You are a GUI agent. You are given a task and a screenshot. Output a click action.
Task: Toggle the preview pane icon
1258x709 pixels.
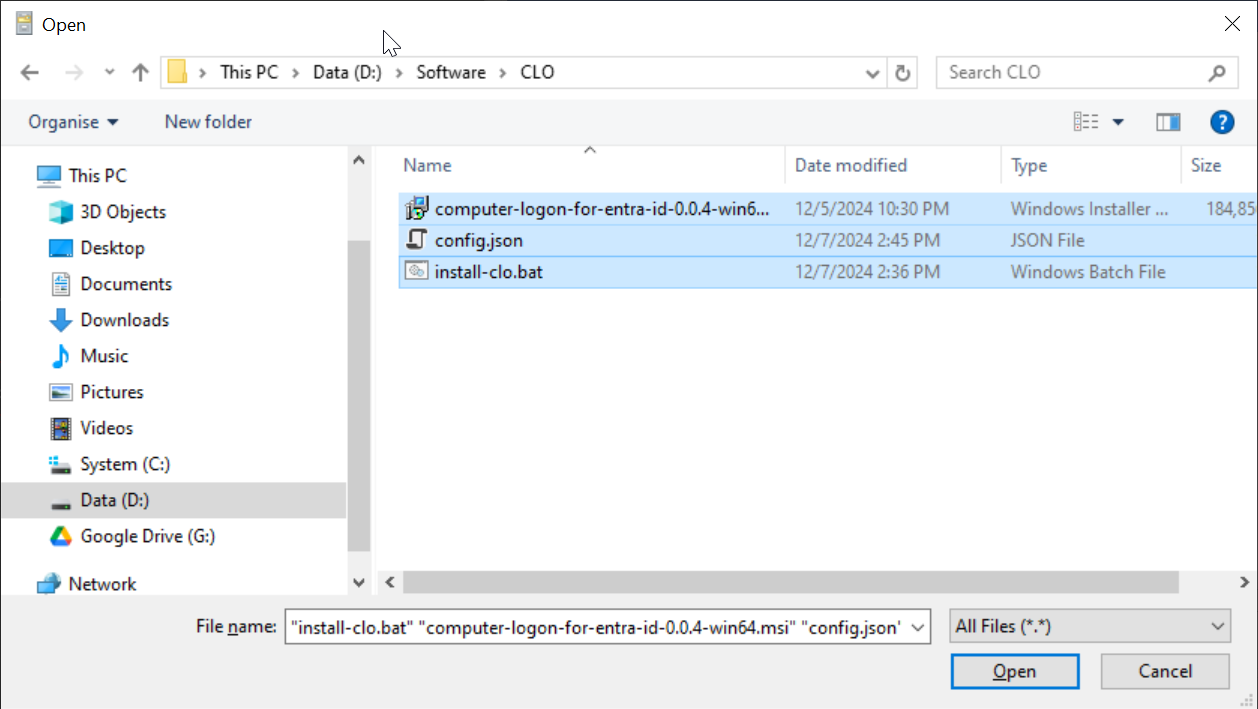click(1167, 122)
